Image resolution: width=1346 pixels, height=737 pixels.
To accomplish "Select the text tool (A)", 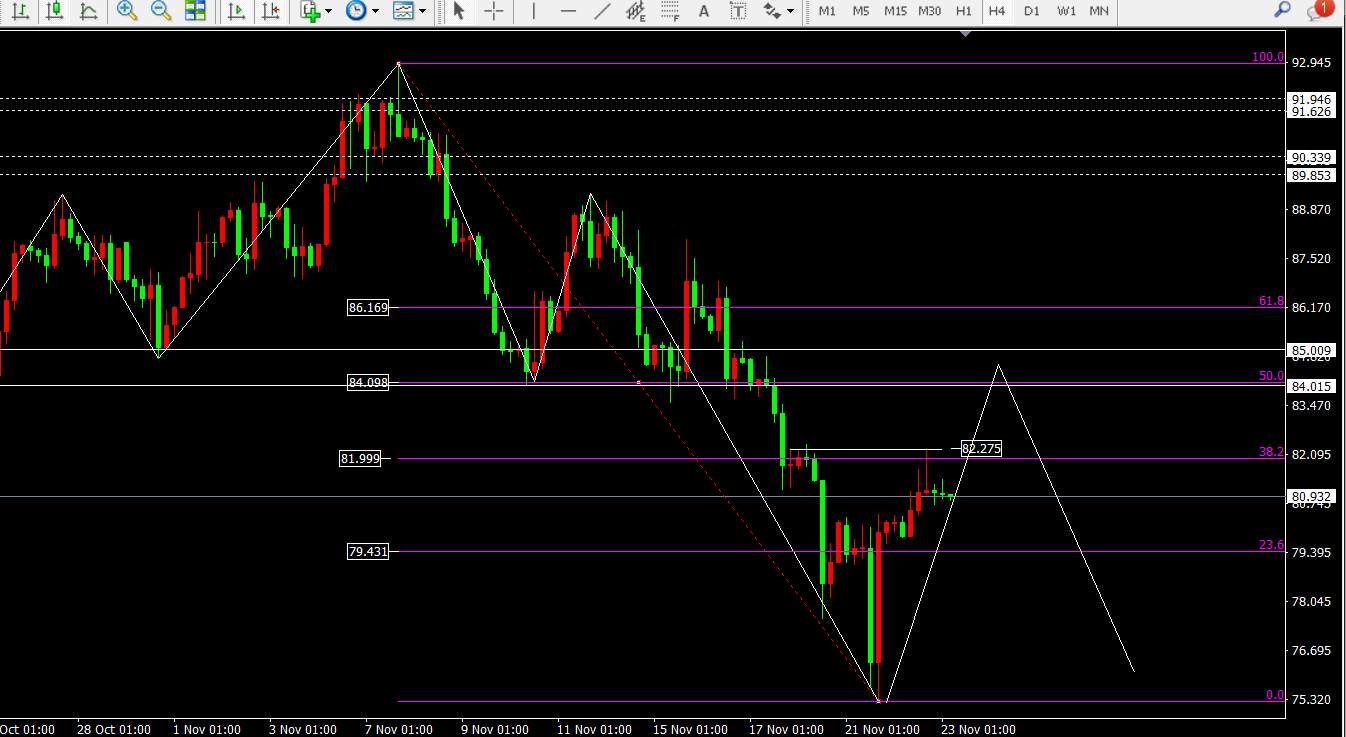I will coord(704,11).
